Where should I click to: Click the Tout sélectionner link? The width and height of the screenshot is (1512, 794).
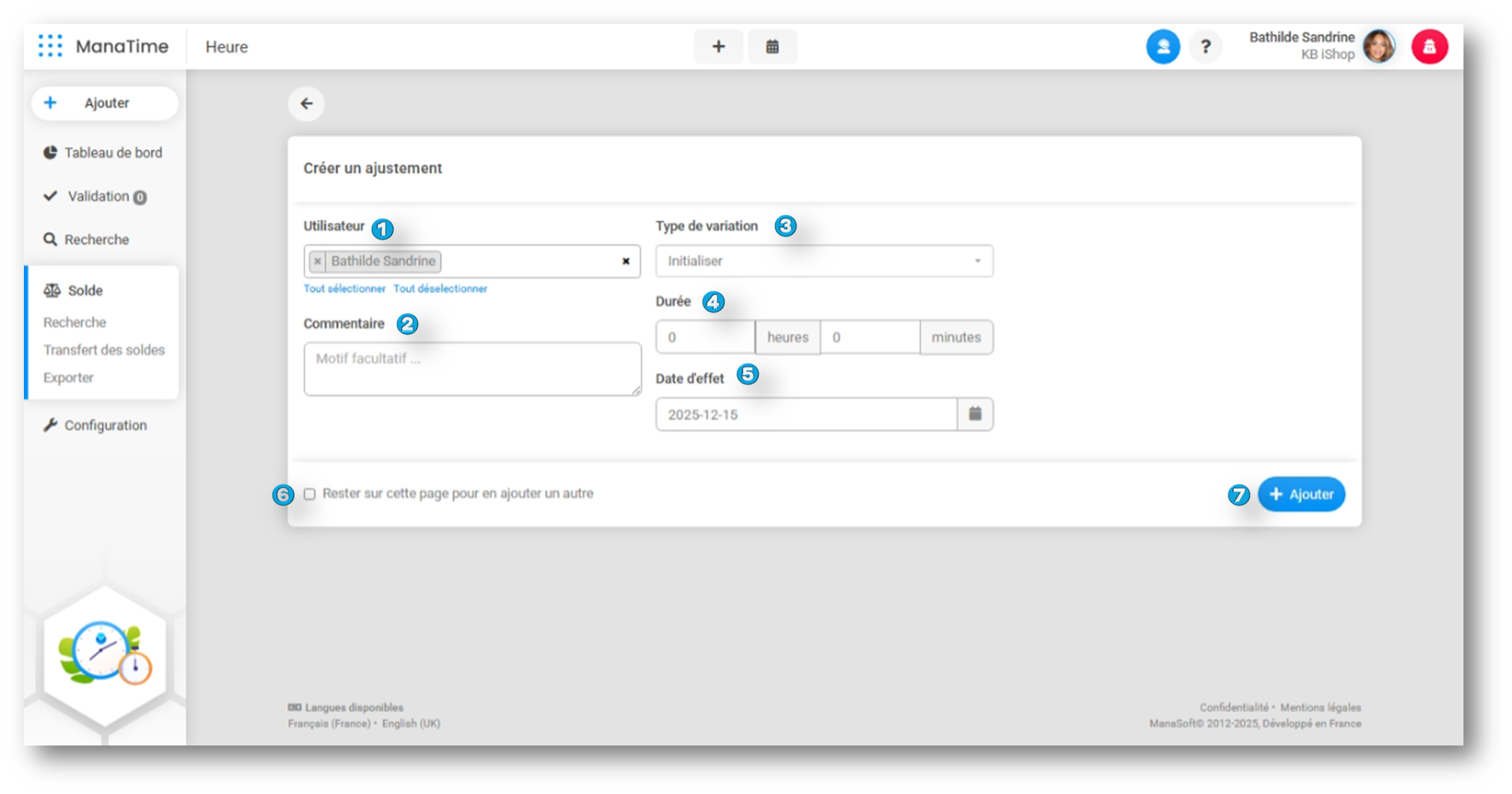[344, 289]
